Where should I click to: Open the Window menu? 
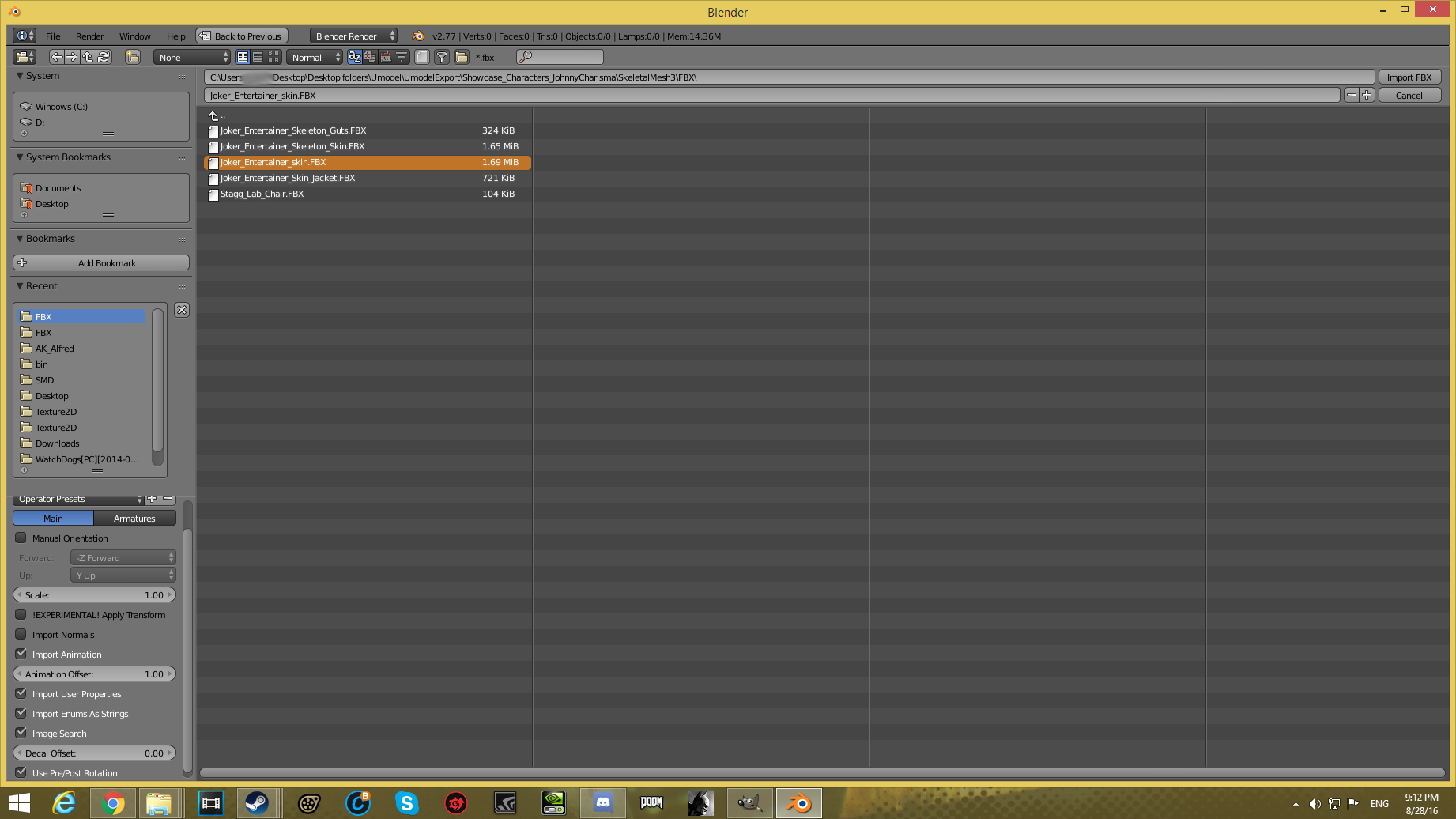click(x=135, y=36)
